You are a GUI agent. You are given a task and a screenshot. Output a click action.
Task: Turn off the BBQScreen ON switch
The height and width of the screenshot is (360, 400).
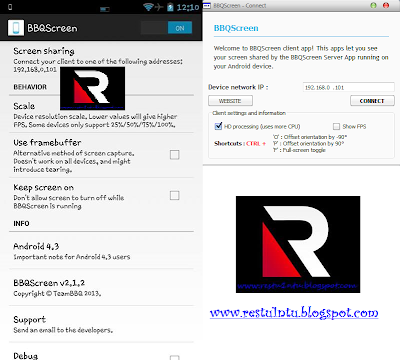point(166,28)
